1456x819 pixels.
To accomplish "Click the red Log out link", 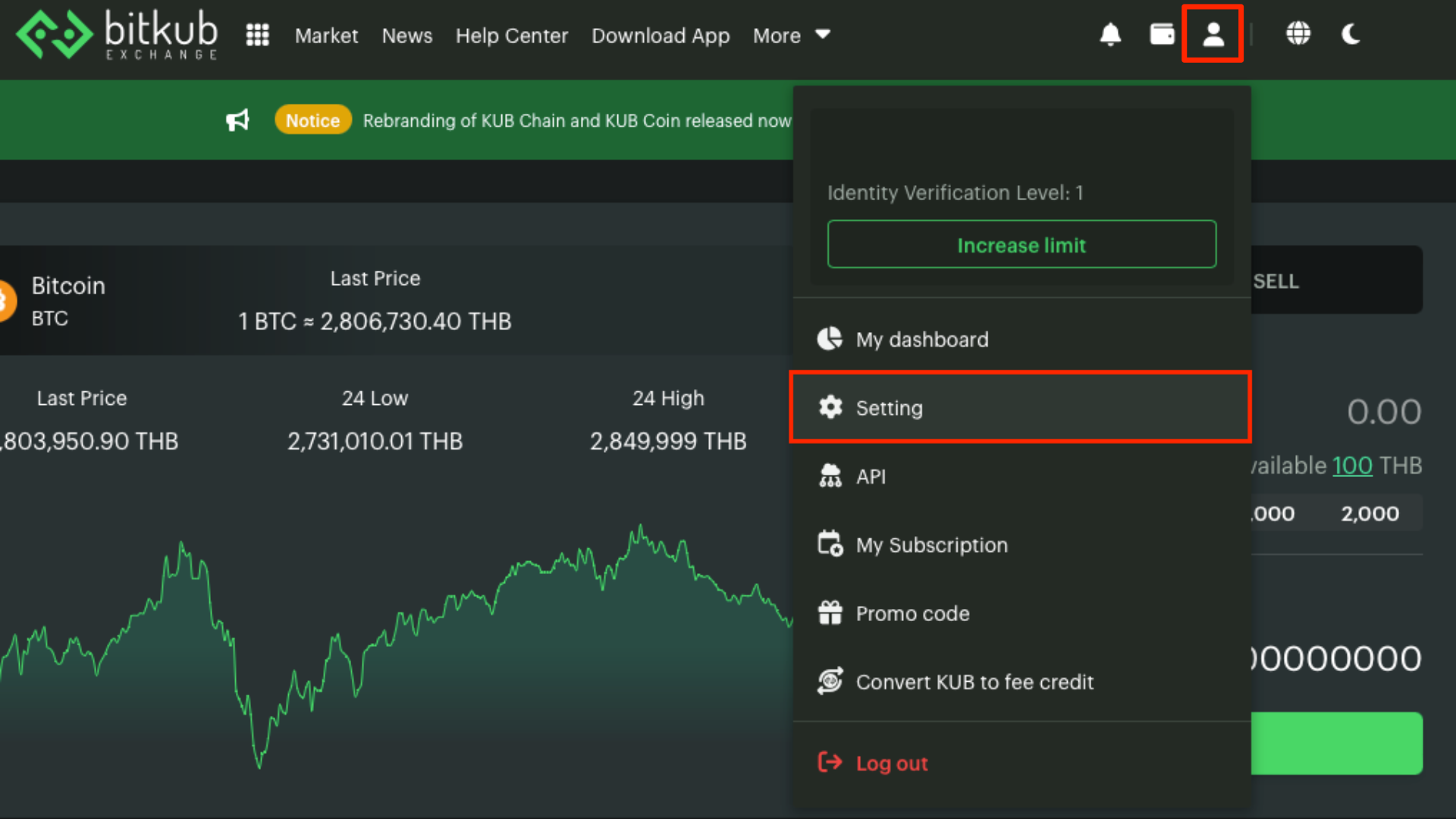I will pos(891,763).
